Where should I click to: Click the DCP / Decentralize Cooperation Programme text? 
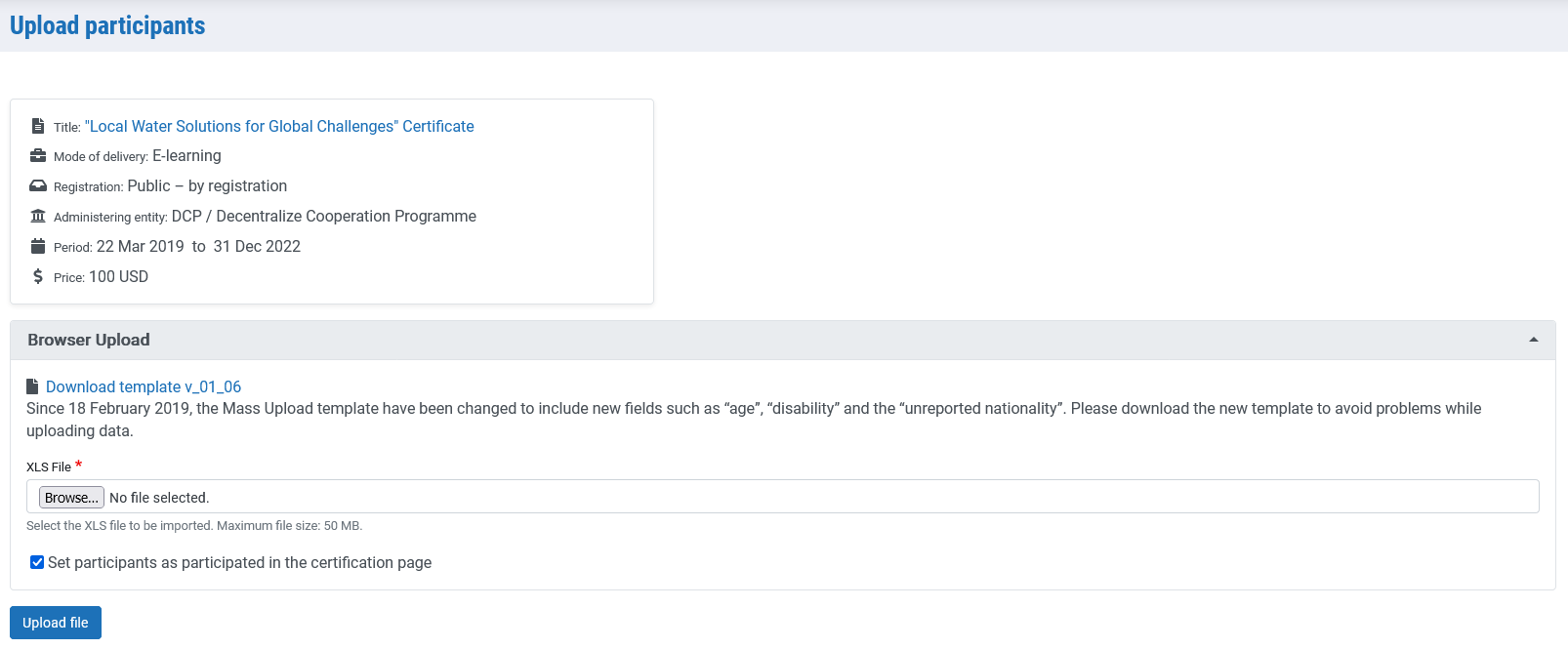(x=323, y=216)
